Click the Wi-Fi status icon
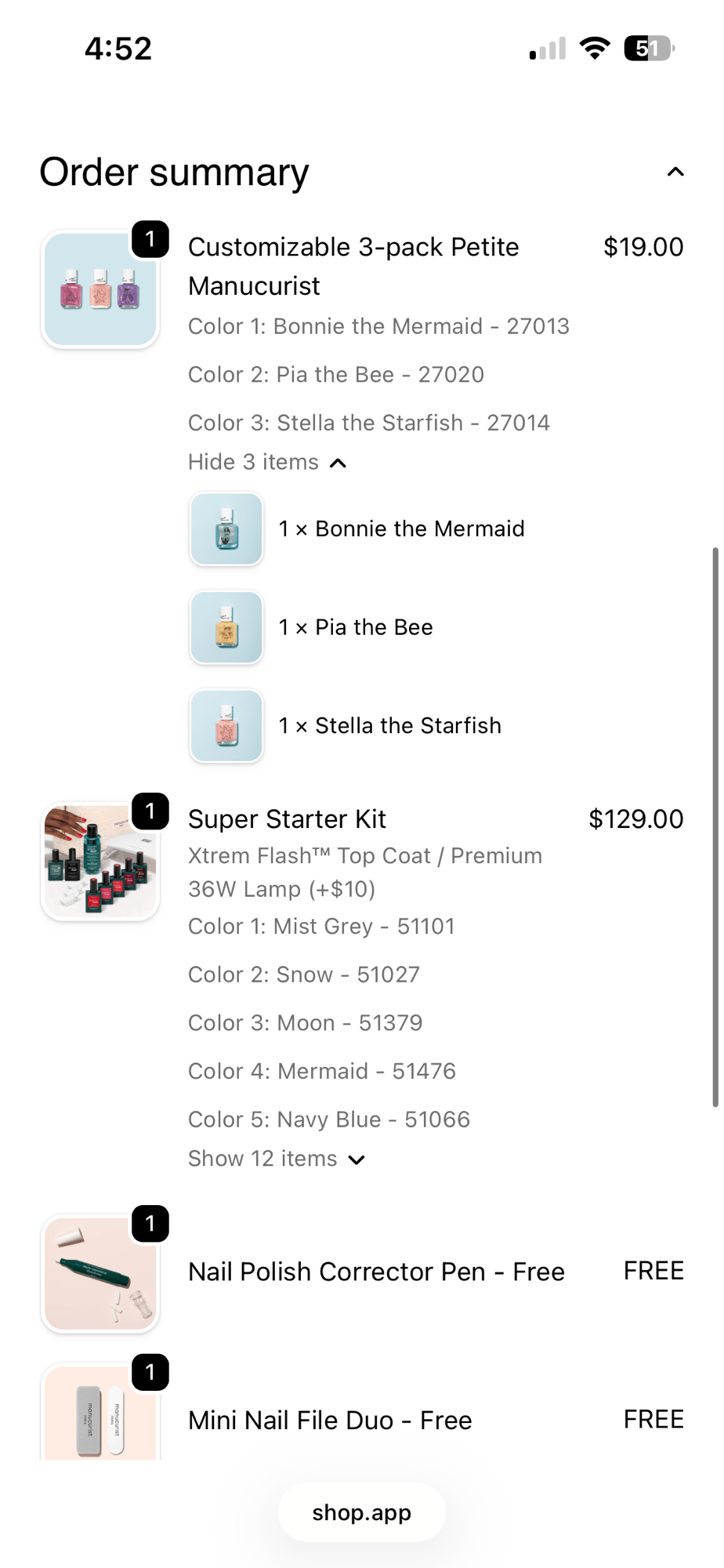This screenshot has width=724, height=1568. (x=595, y=49)
